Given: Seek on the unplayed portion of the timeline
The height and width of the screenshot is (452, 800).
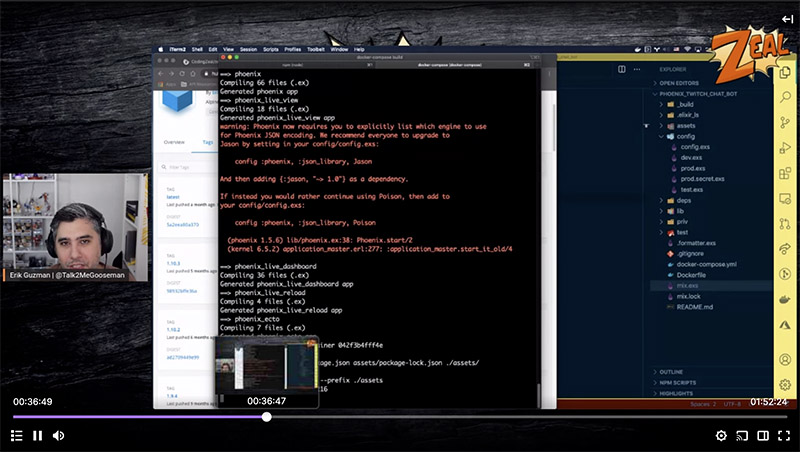Looking at the screenshot, I should click(x=529, y=417).
